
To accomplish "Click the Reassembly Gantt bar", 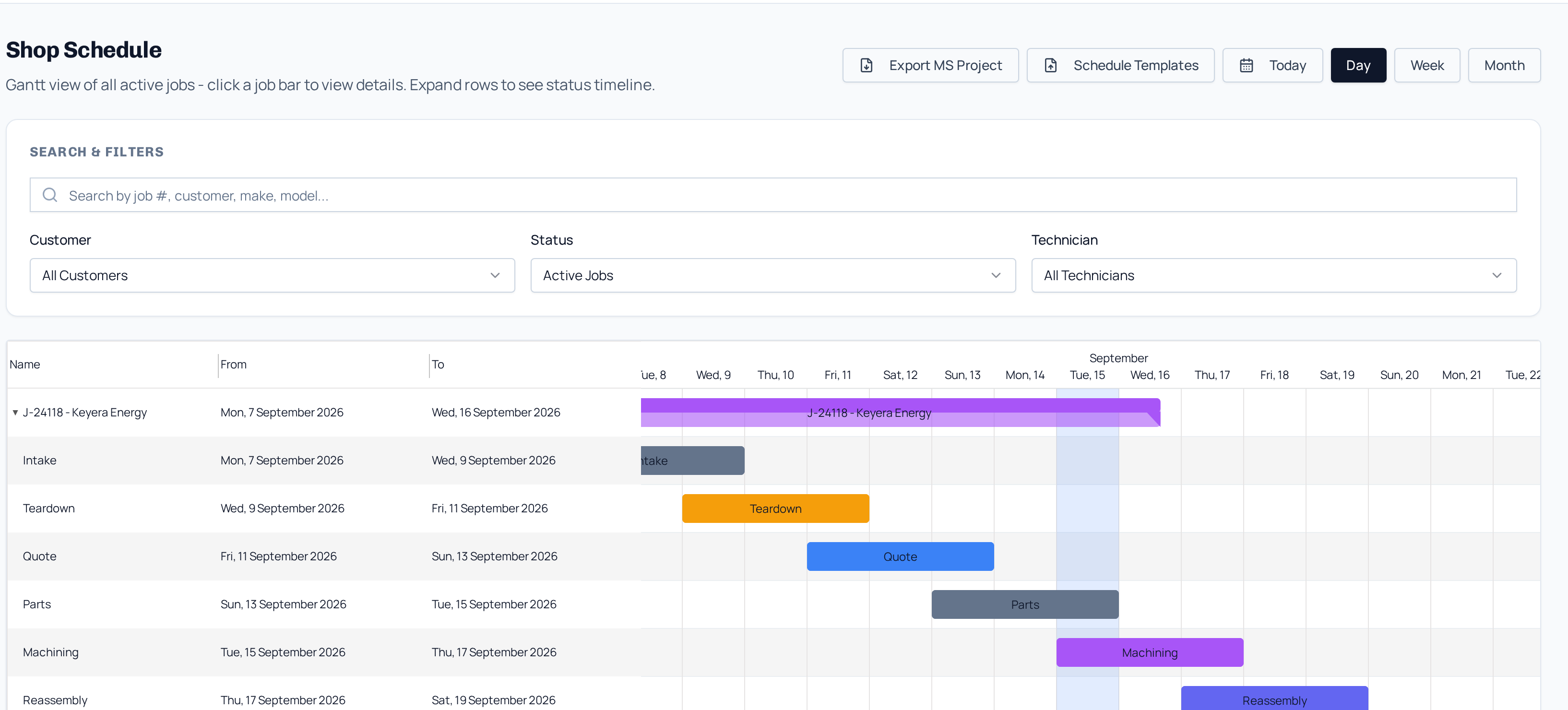I will [1275, 698].
